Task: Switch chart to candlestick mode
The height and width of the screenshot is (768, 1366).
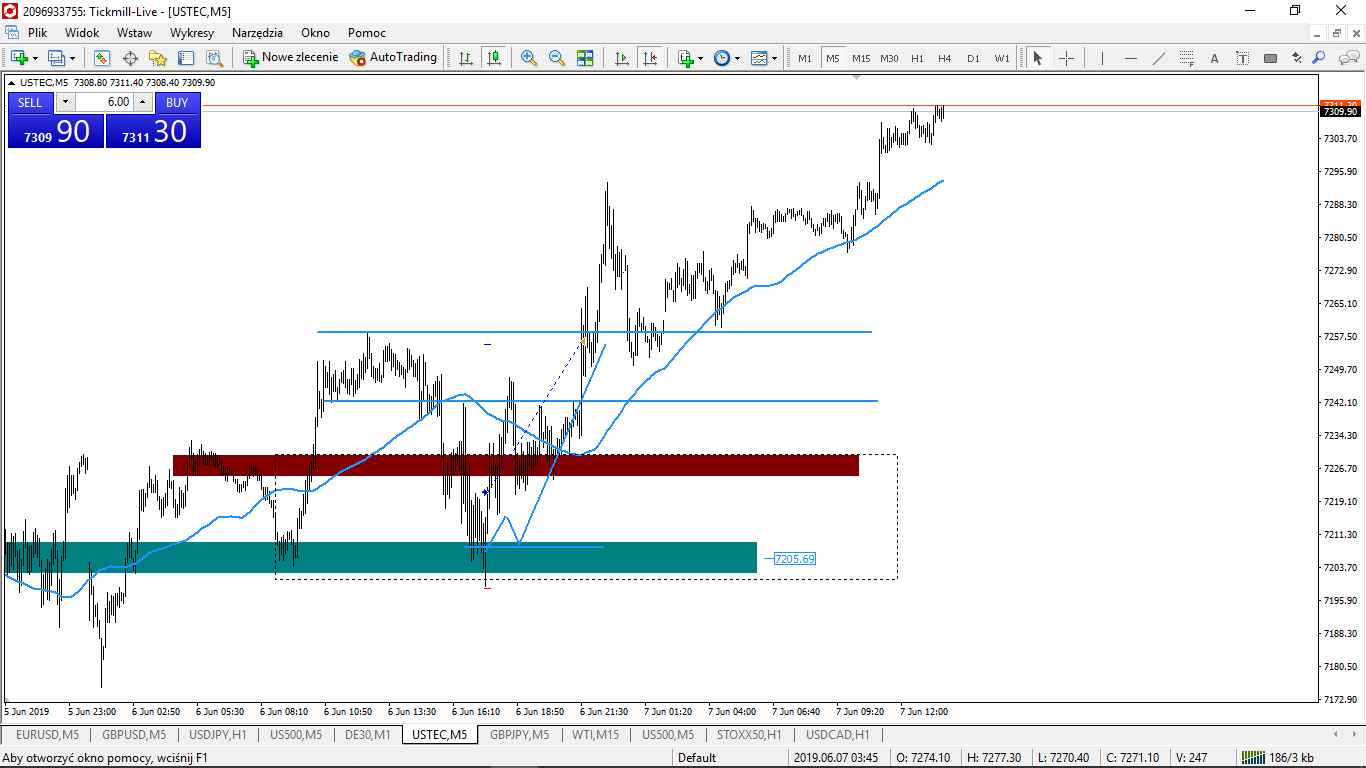Action: click(493, 58)
